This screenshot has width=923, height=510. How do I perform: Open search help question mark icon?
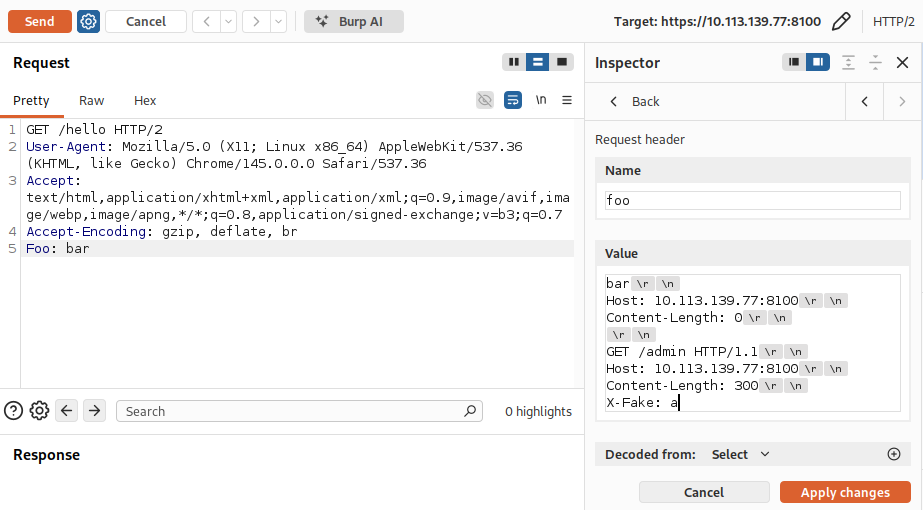14,410
